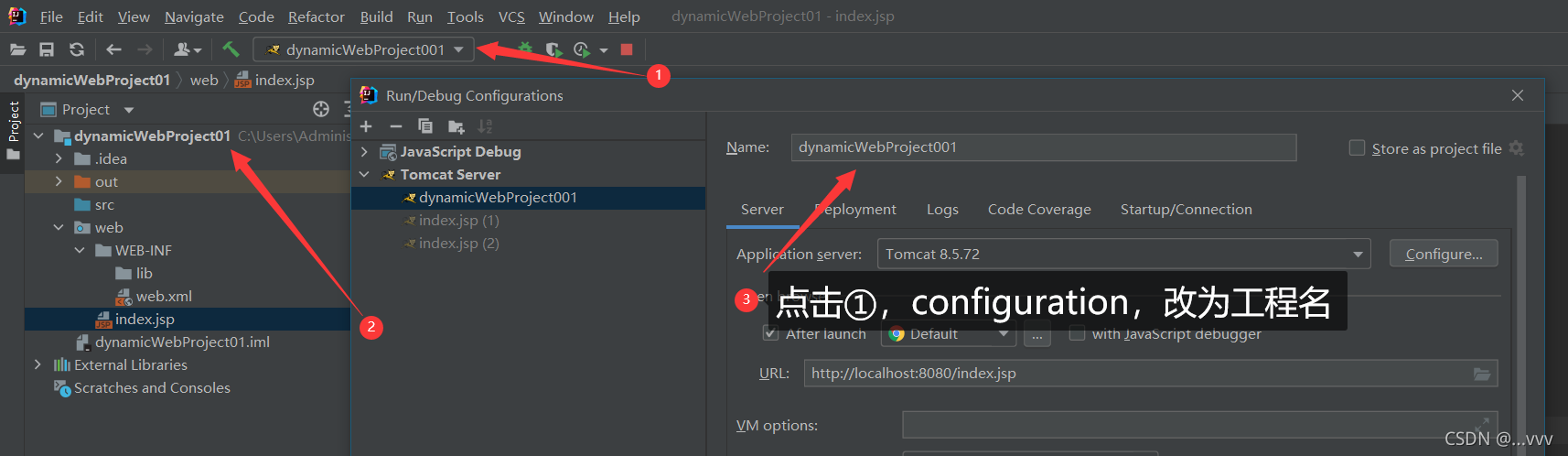Click the expand icon in VM options field
The width and height of the screenshot is (1568, 456).
coord(1482,424)
